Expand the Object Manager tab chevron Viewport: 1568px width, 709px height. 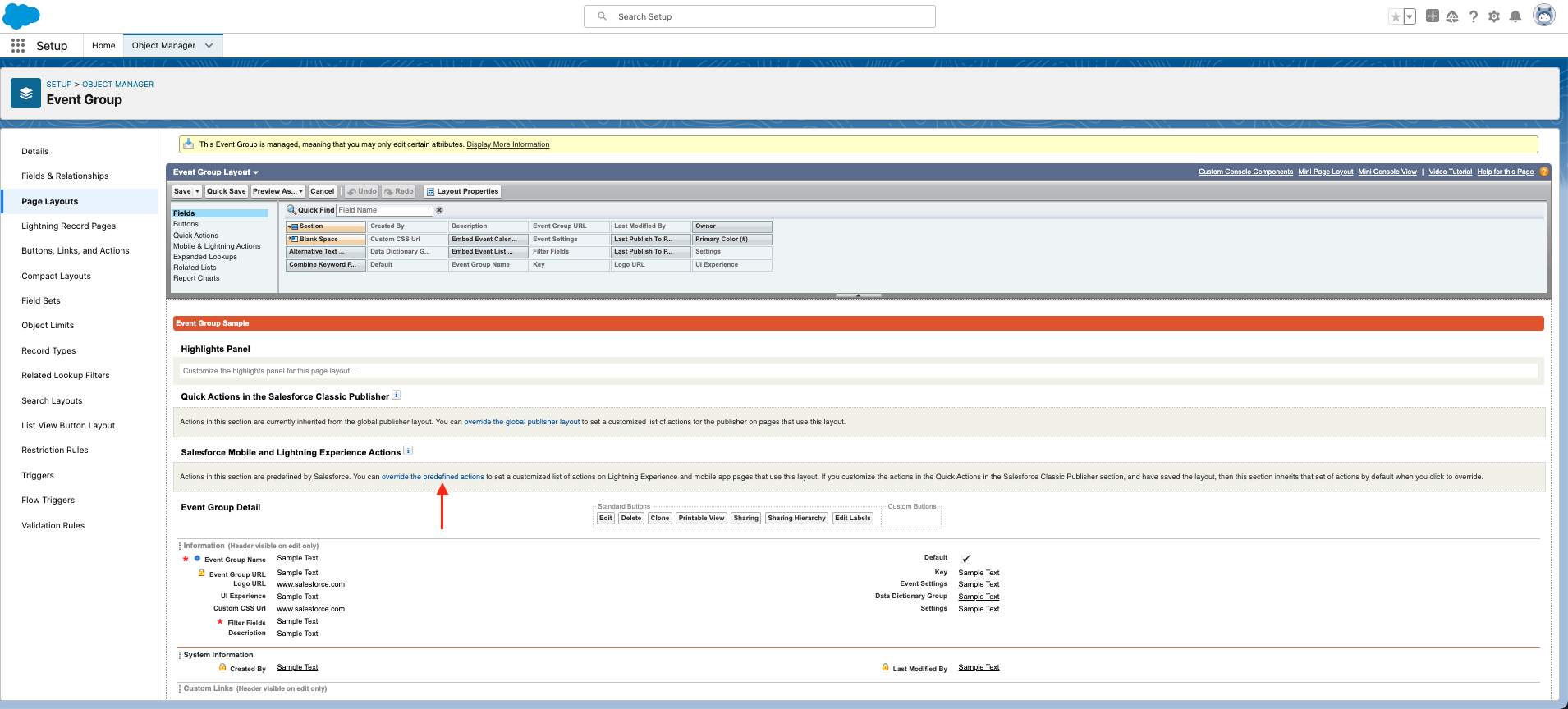point(209,46)
